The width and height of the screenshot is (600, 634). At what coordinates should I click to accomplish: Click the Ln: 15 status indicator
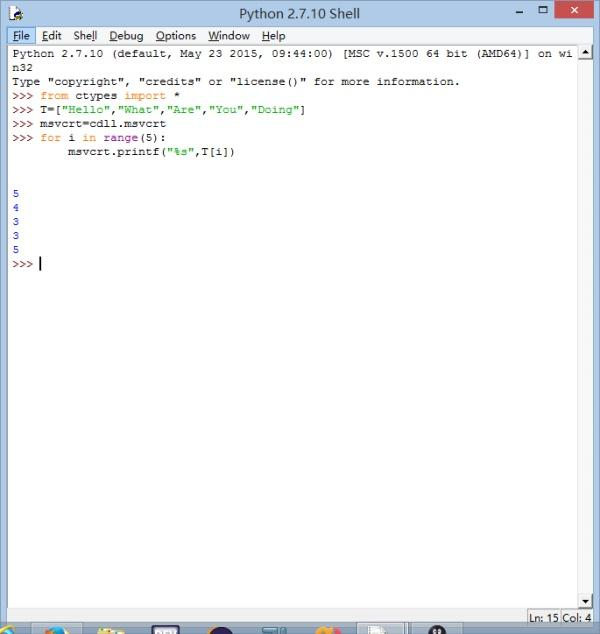pos(544,618)
